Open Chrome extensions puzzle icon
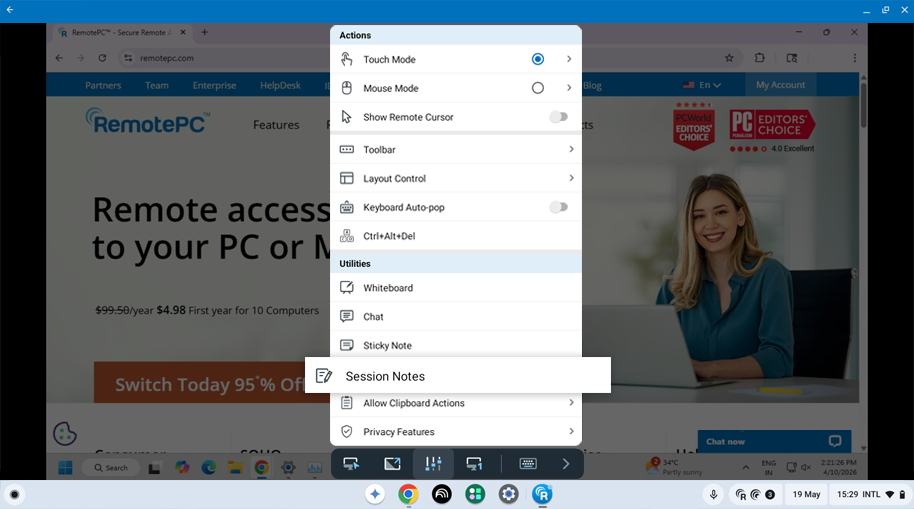This screenshot has height=509, width=914. 759,58
